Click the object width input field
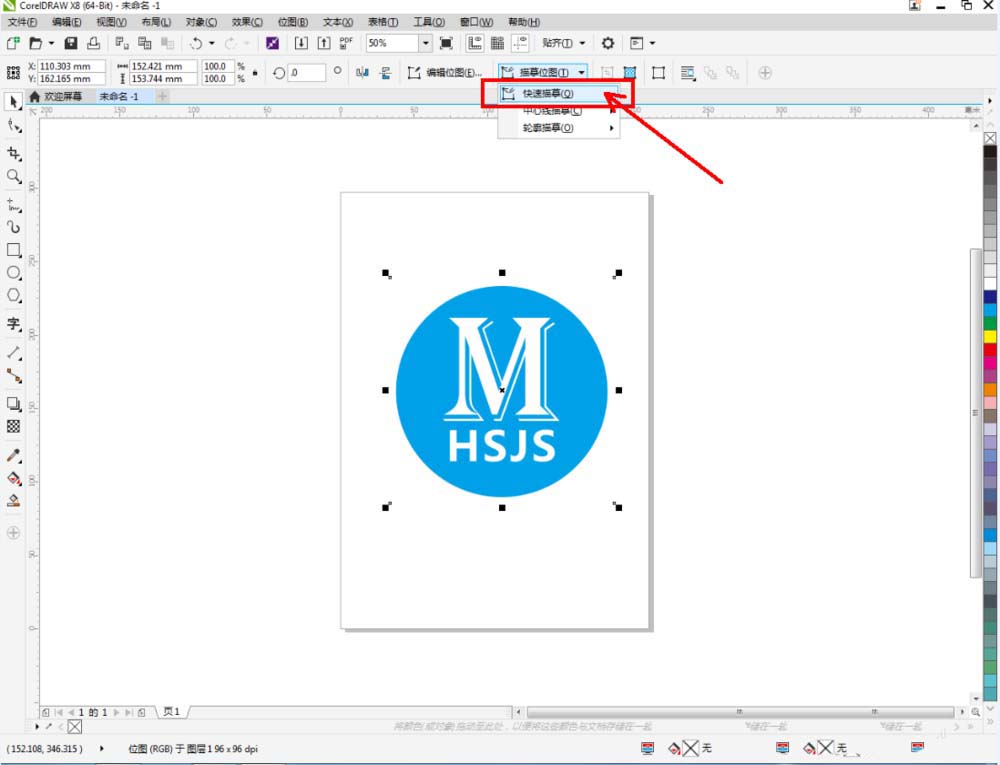 tap(163, 66)
